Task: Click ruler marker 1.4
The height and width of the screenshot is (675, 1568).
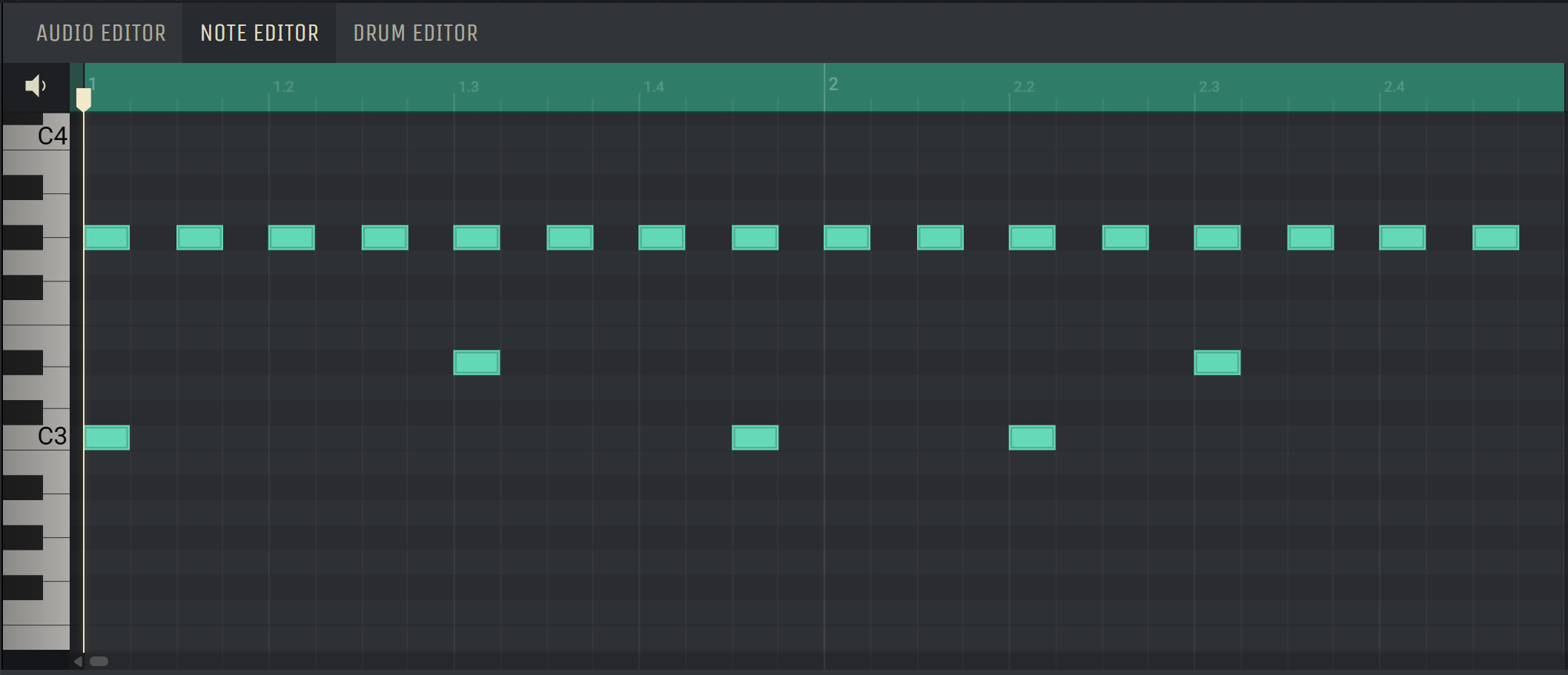Action: coord(654,87)
